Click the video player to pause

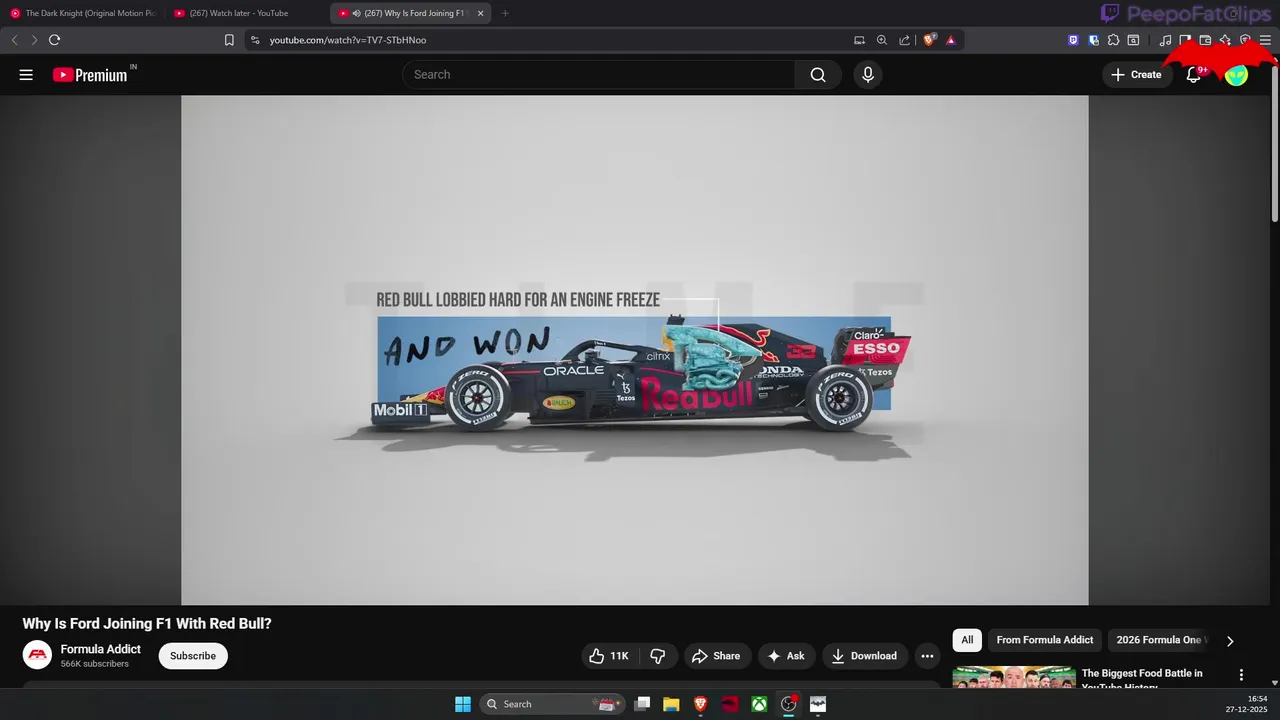pyautogui.click(x=634, y=350)
